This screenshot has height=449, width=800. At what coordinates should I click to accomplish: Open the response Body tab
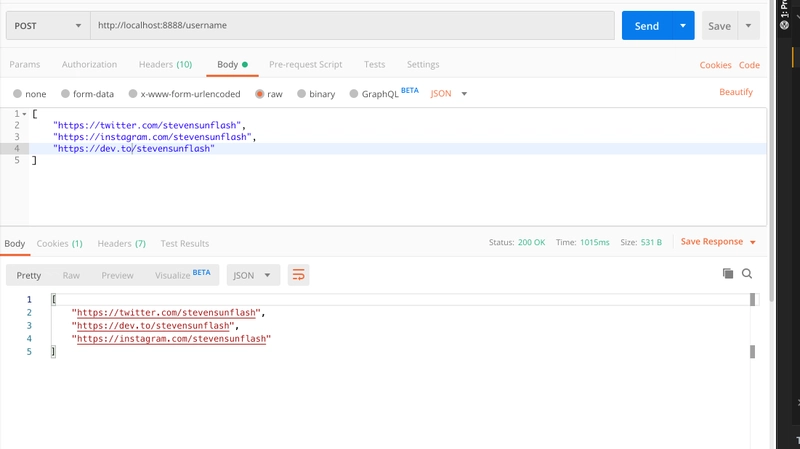[15, 243]
